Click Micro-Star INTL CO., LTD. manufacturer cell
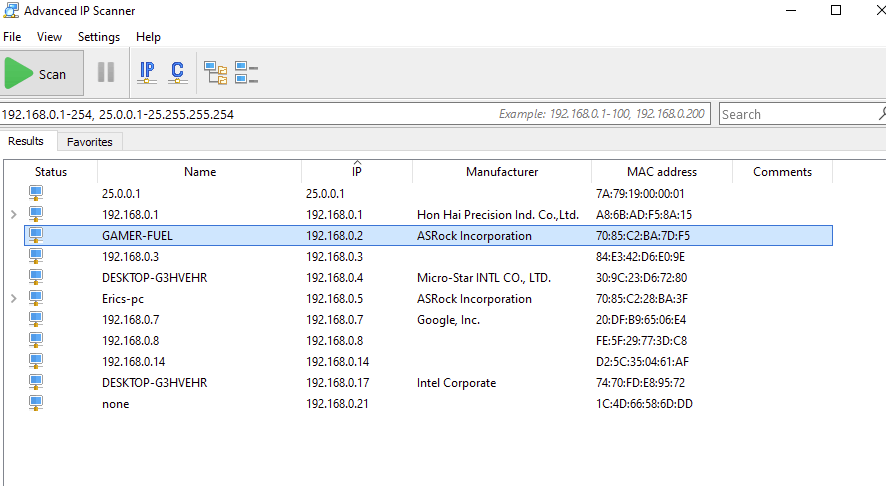This screenshot has width=886, height=486. tap(484, 278)
